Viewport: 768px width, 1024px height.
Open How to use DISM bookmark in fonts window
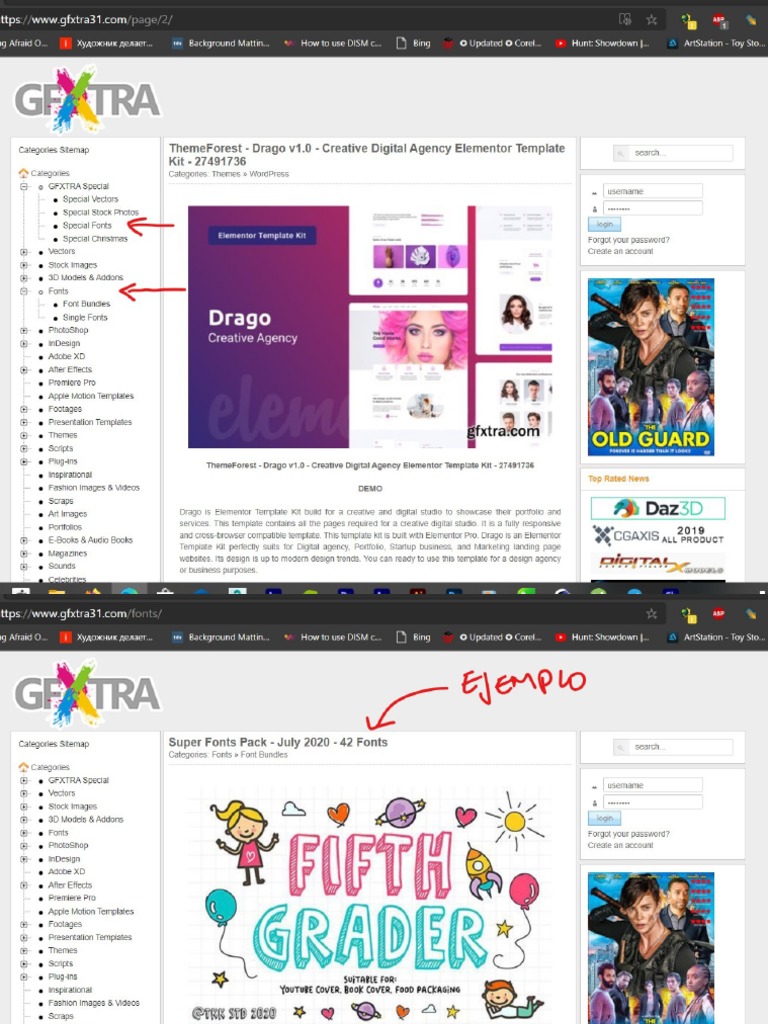point(333,637)
